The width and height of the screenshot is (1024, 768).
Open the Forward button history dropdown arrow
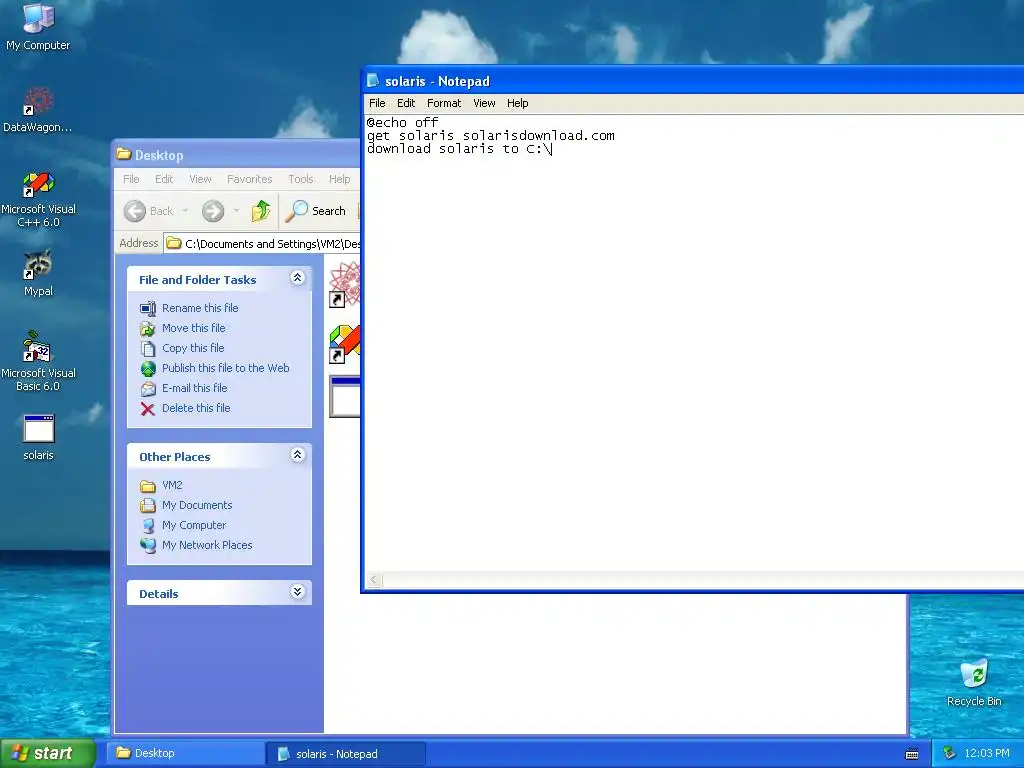[236, 211]
